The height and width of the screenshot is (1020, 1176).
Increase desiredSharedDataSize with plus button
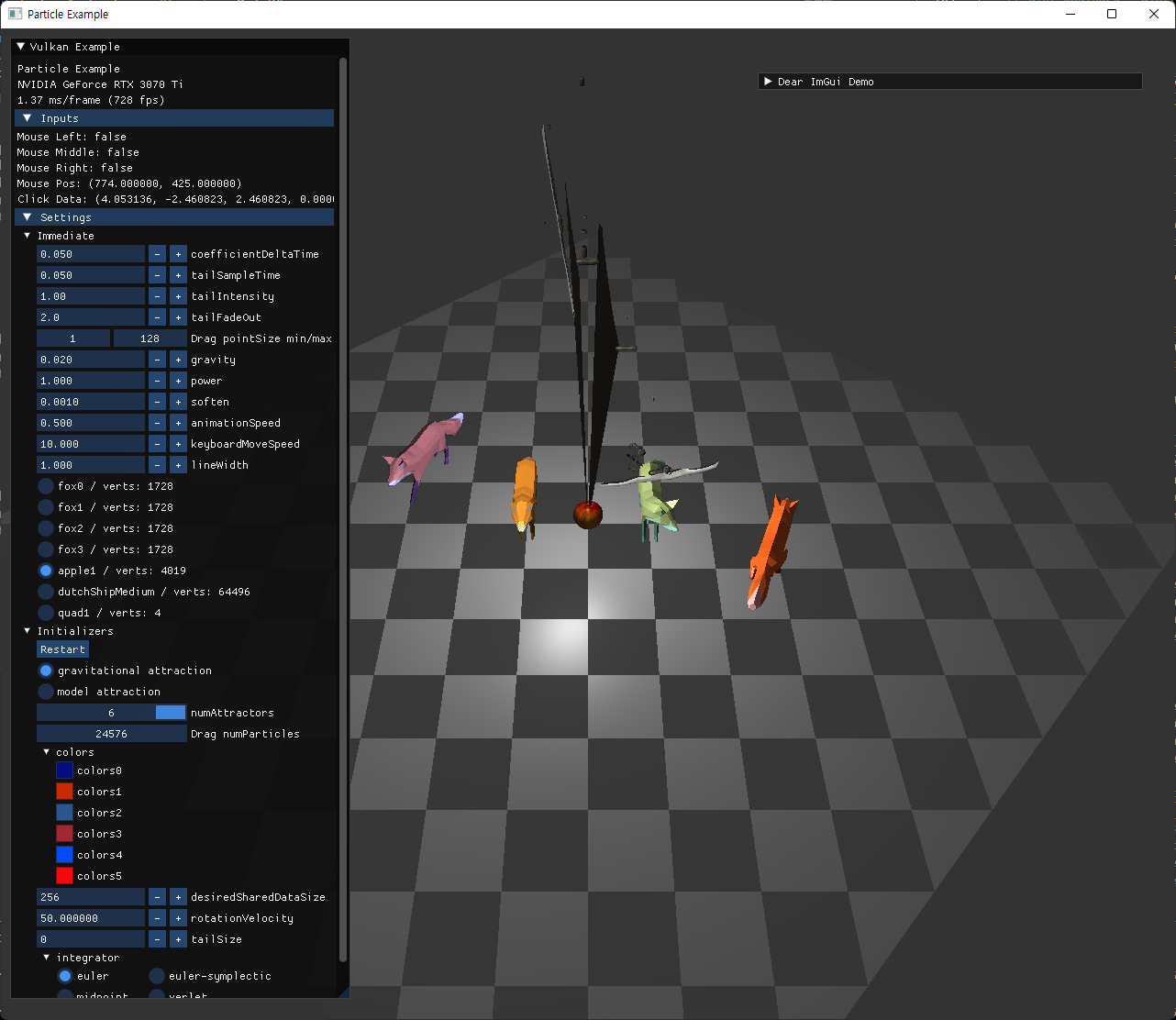(178, 897)
